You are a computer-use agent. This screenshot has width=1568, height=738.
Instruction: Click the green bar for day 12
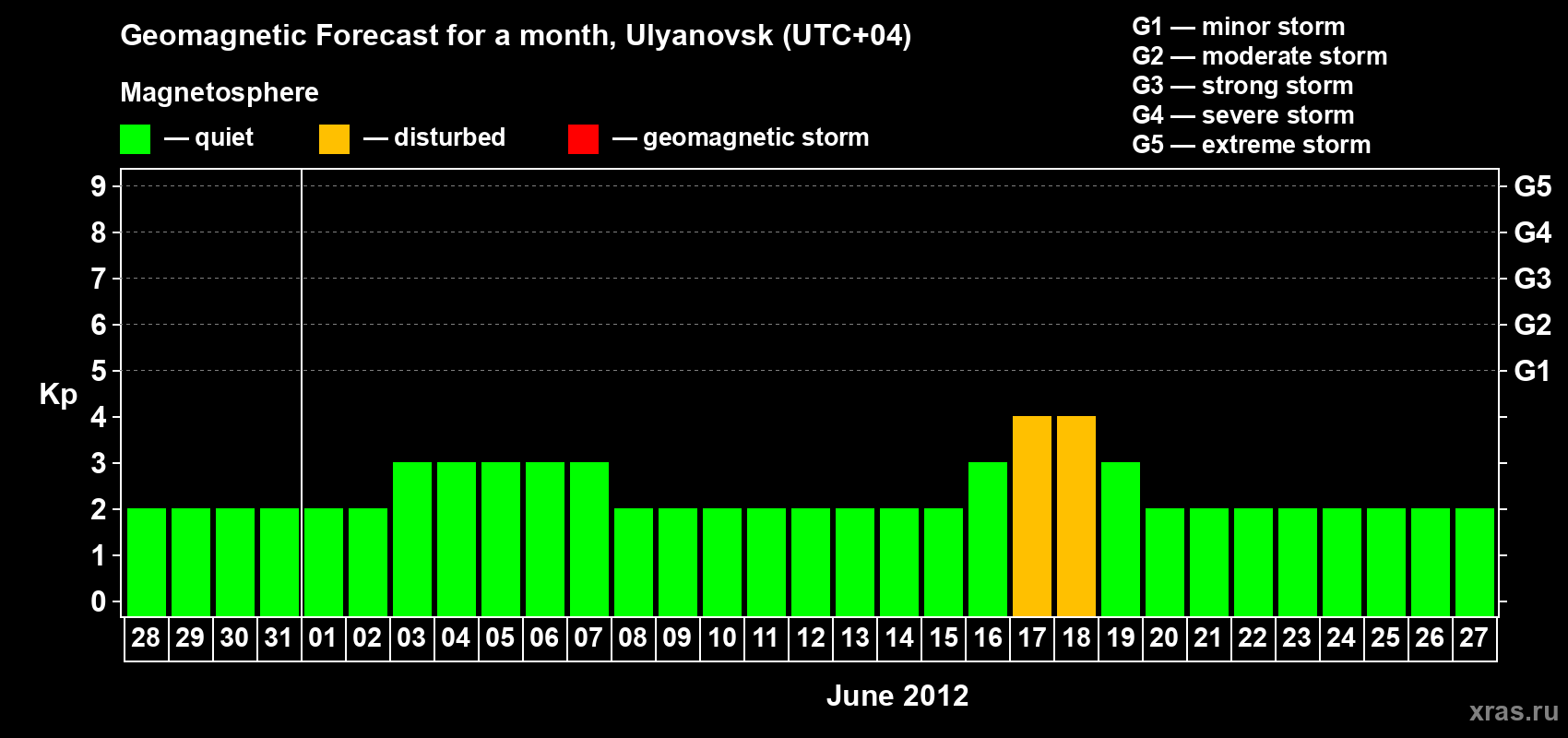[811, 562]
